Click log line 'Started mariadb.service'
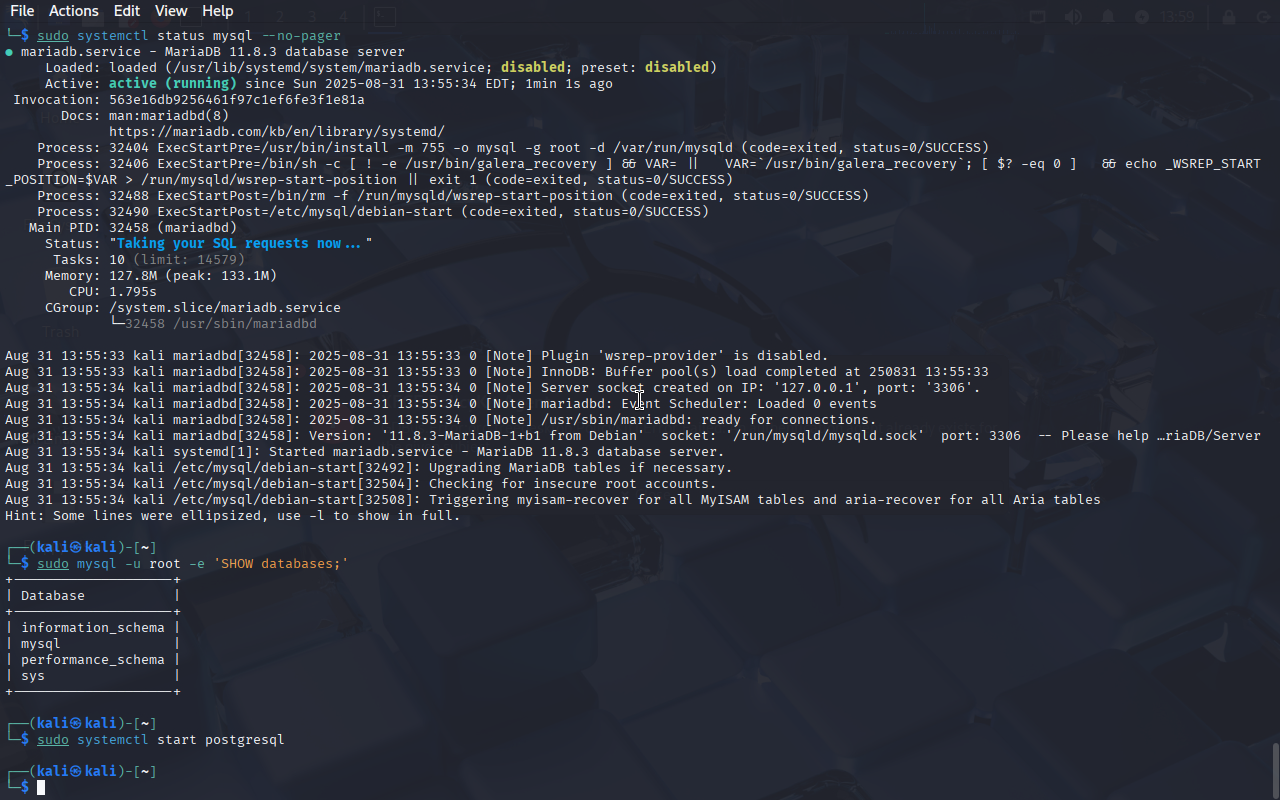Viewport: 1280px width, 800px height. click(x=365, y=452)
